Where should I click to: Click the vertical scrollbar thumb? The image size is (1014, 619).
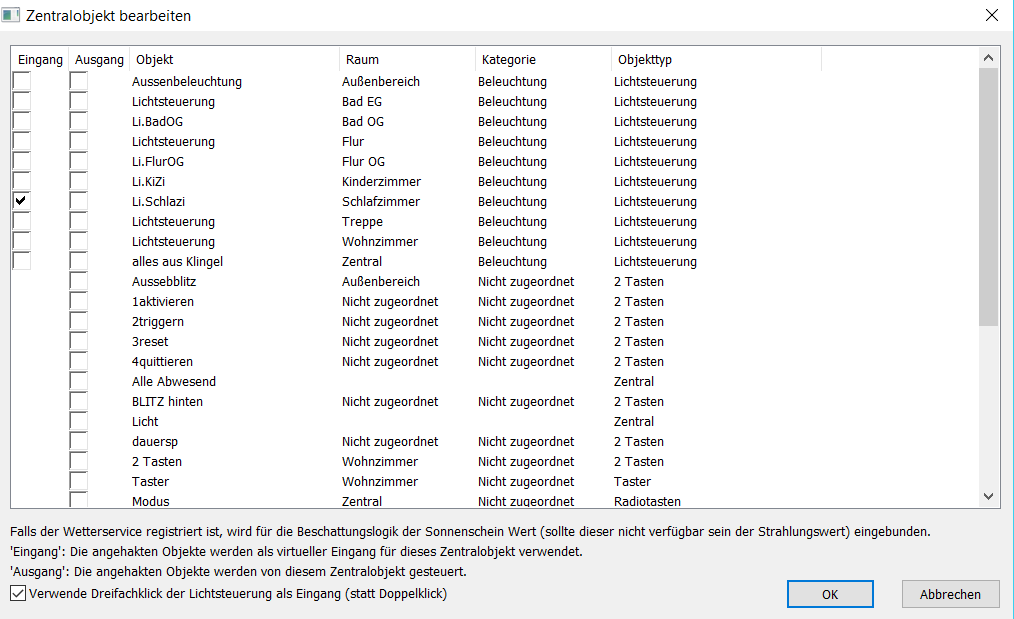[x=988, y=197]
